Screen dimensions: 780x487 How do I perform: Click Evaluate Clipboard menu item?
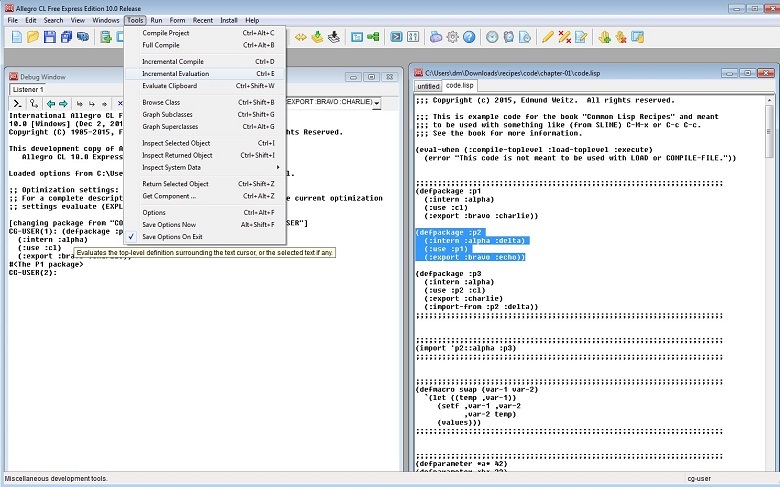tap(169, 86)
